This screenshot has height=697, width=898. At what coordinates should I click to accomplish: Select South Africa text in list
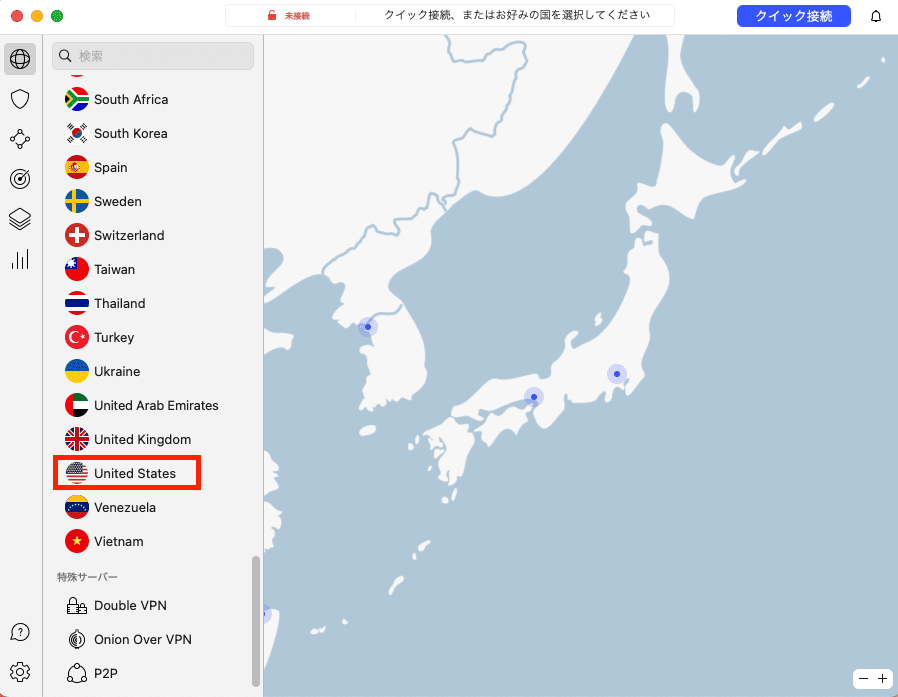pos(131,99)
